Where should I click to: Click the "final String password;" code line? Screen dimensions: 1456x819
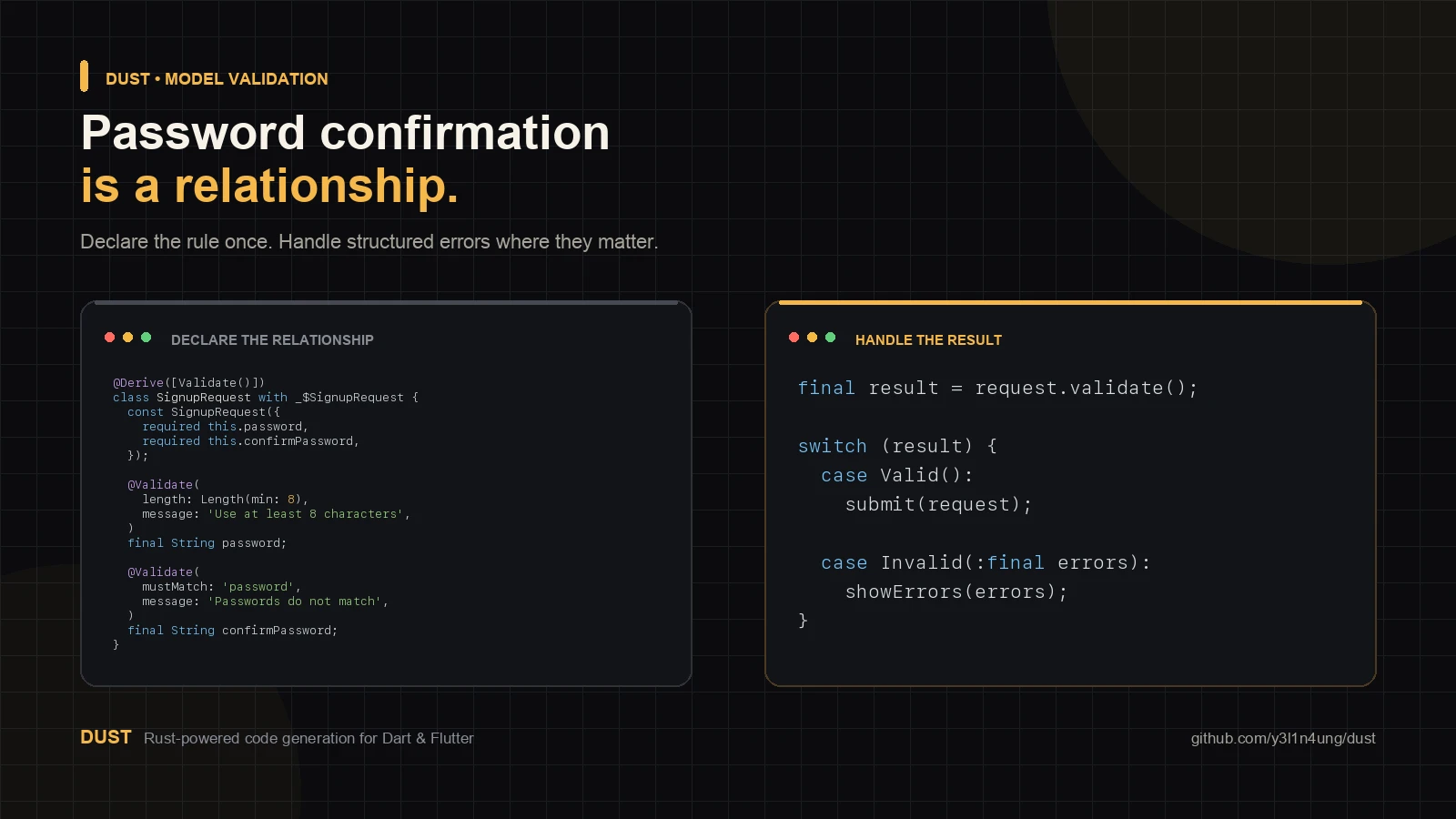(x=207, y=543)
